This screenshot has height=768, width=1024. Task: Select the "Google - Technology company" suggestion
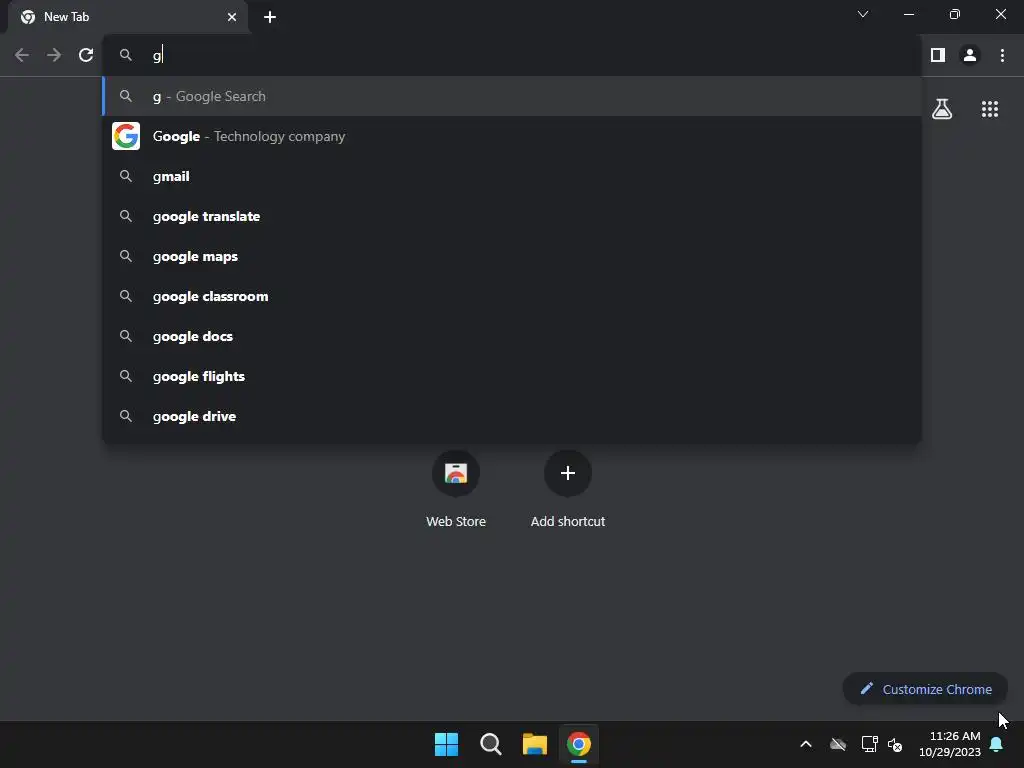click(x=512, y=136)
